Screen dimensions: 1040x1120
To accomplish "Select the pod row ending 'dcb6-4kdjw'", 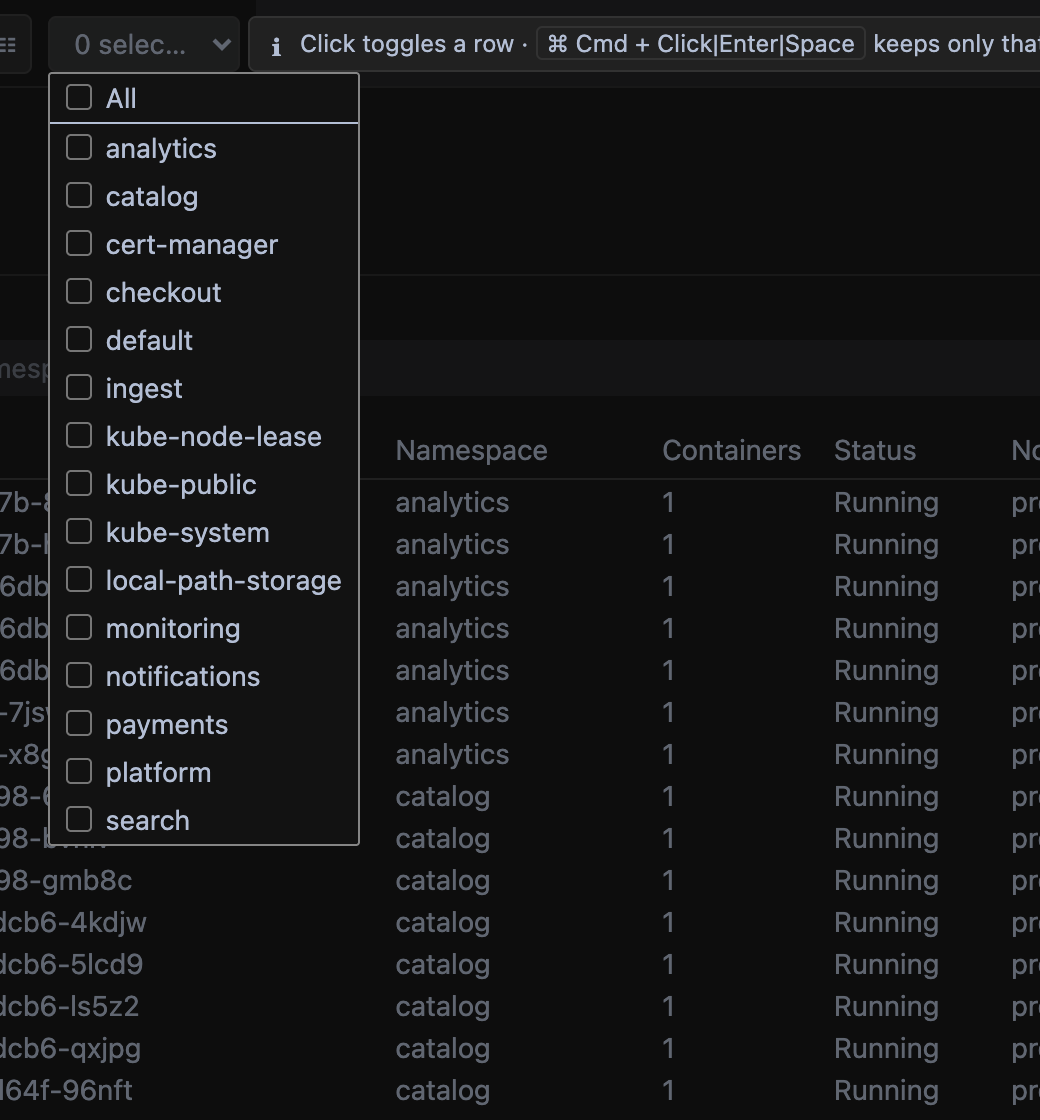I will click(520, 923).
